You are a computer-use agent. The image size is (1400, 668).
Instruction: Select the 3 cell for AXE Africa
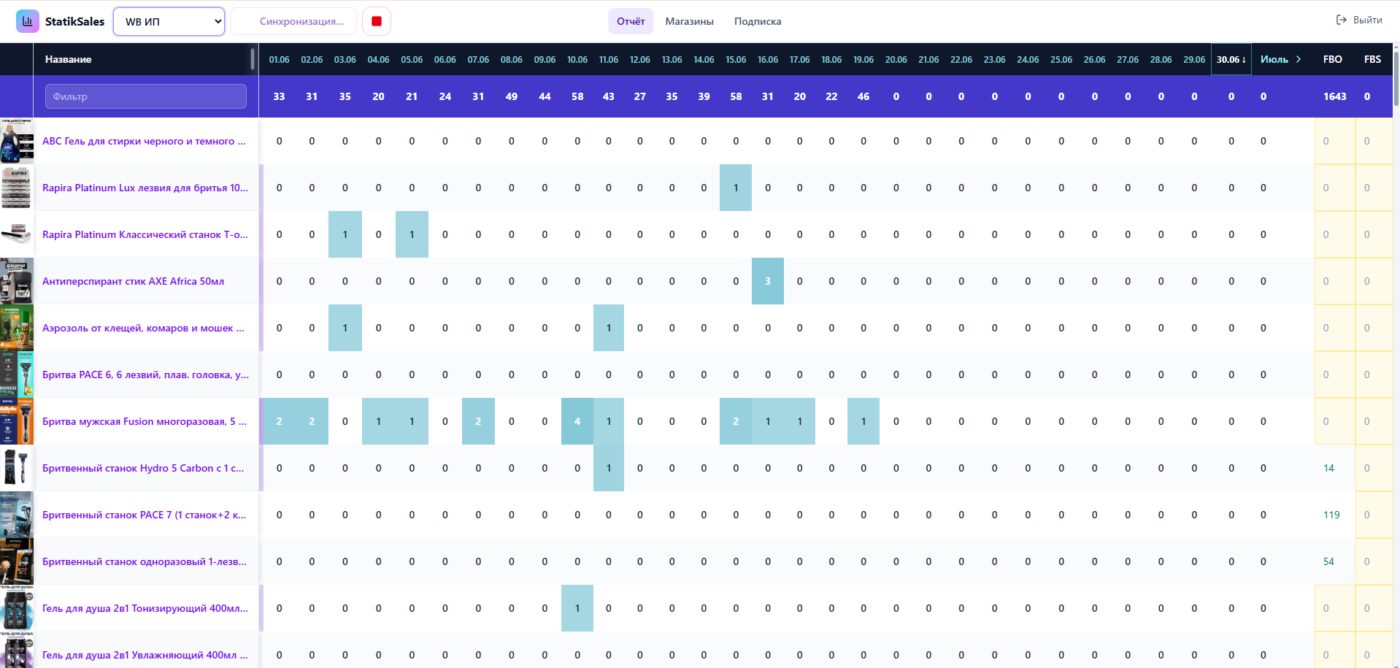pos(768,281)
